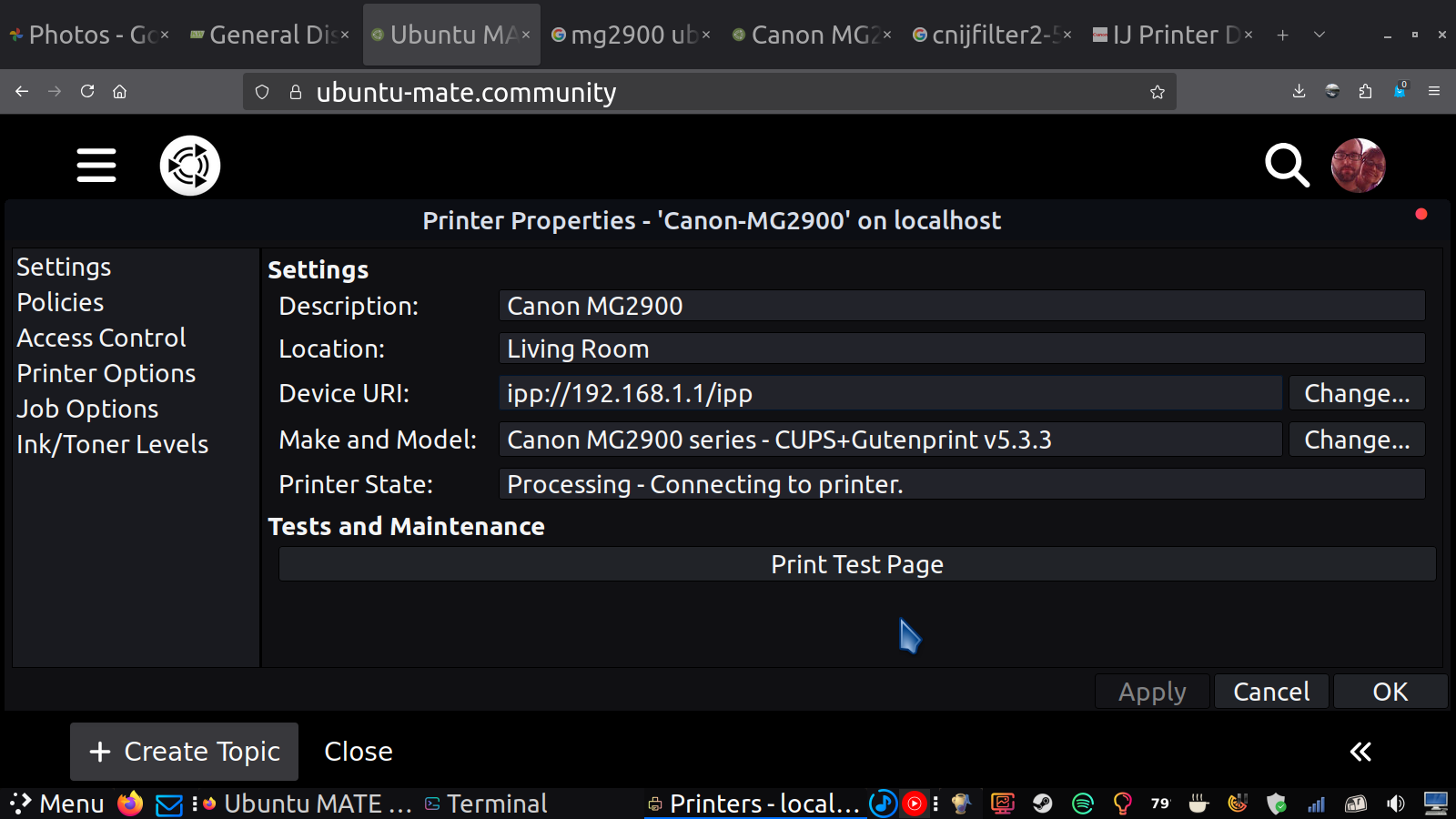The image size is (1456, 819).
Task: Open the volume speaker tray icon
Action: point(1395,804)
